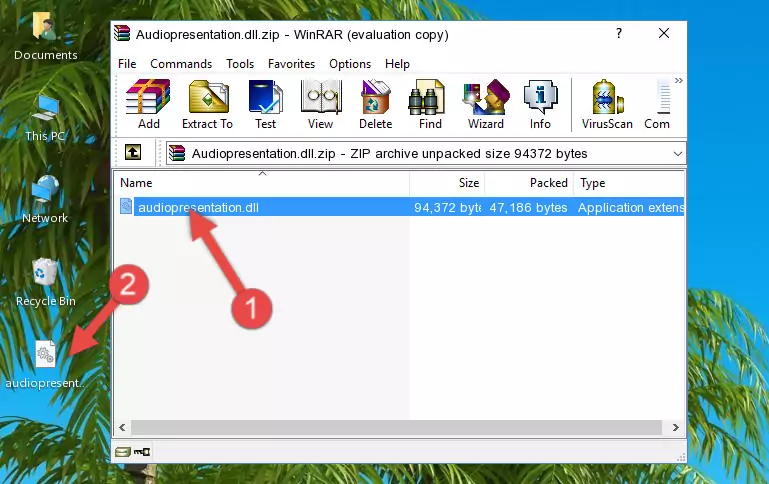The image size is (769, 484).
Task: Select the Recycle Bin desktop icon
Action: pyautogui.click(x=46, y=283)
